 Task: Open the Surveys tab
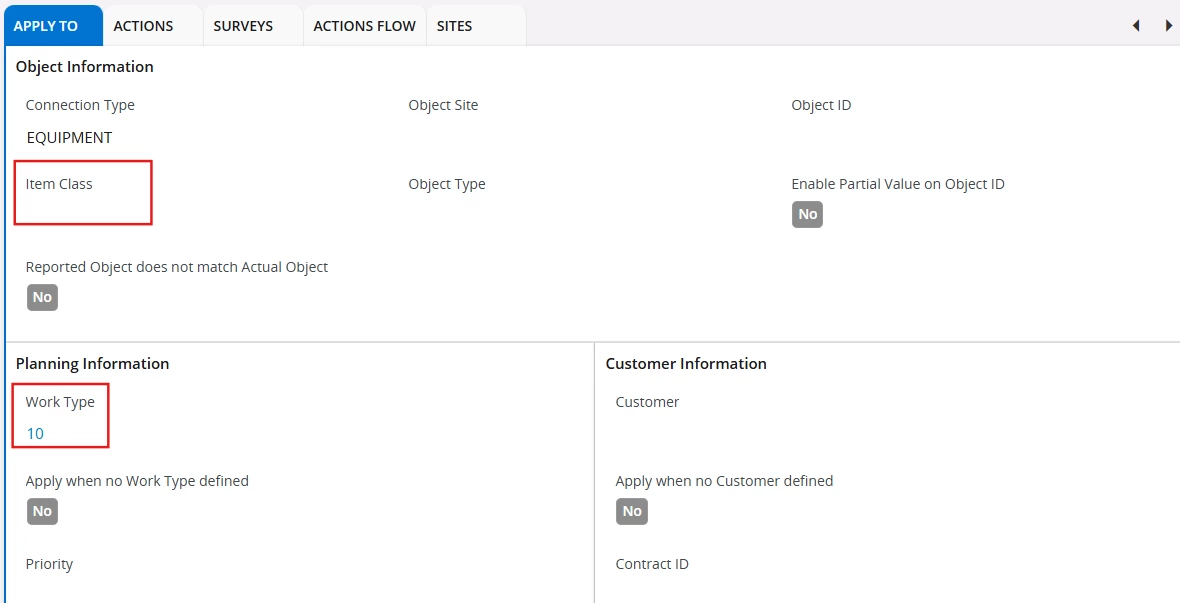pyautogui.click(x=243, y=26)
